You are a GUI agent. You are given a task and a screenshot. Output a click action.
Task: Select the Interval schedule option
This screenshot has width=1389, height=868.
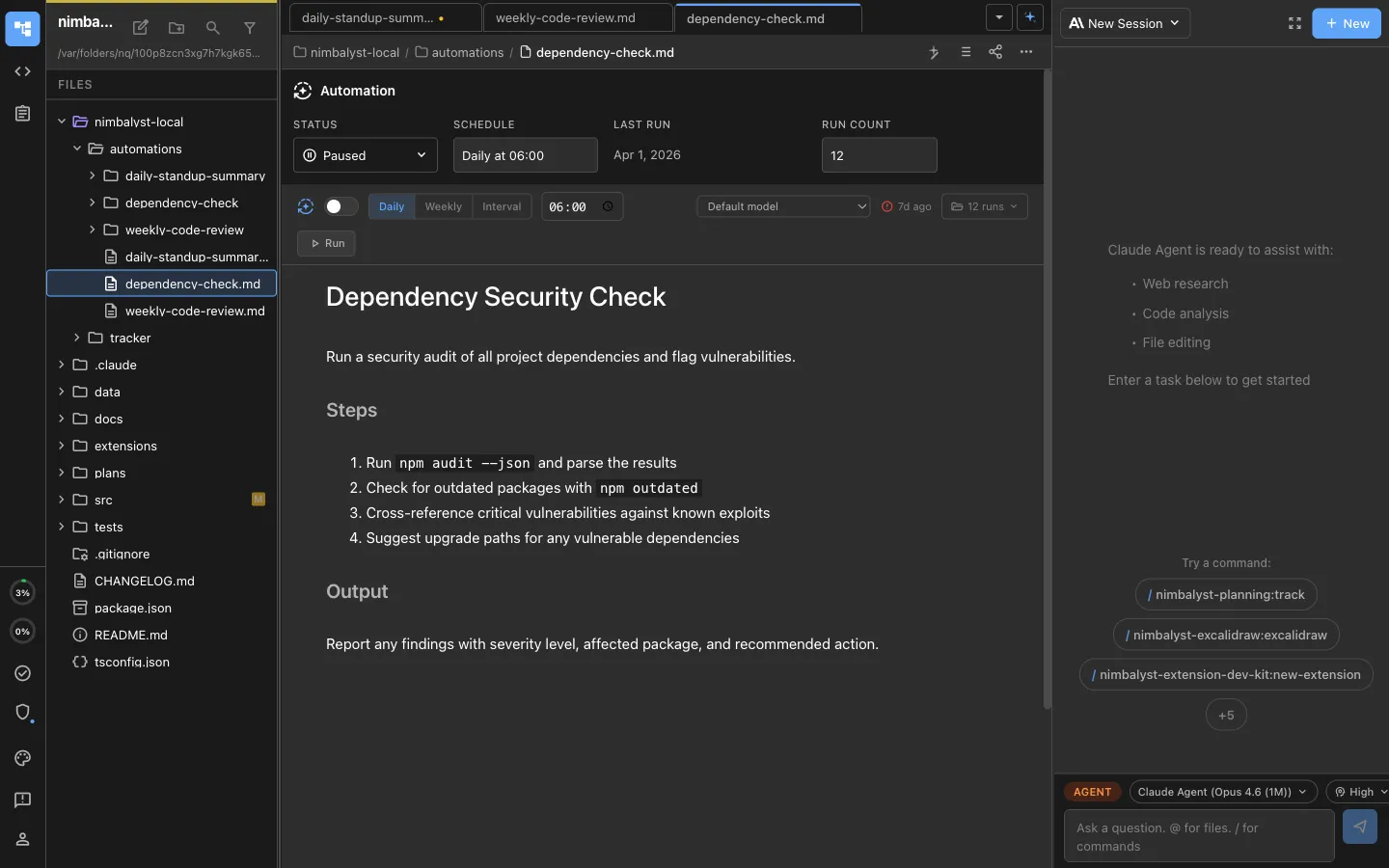(x=502, y=206)
